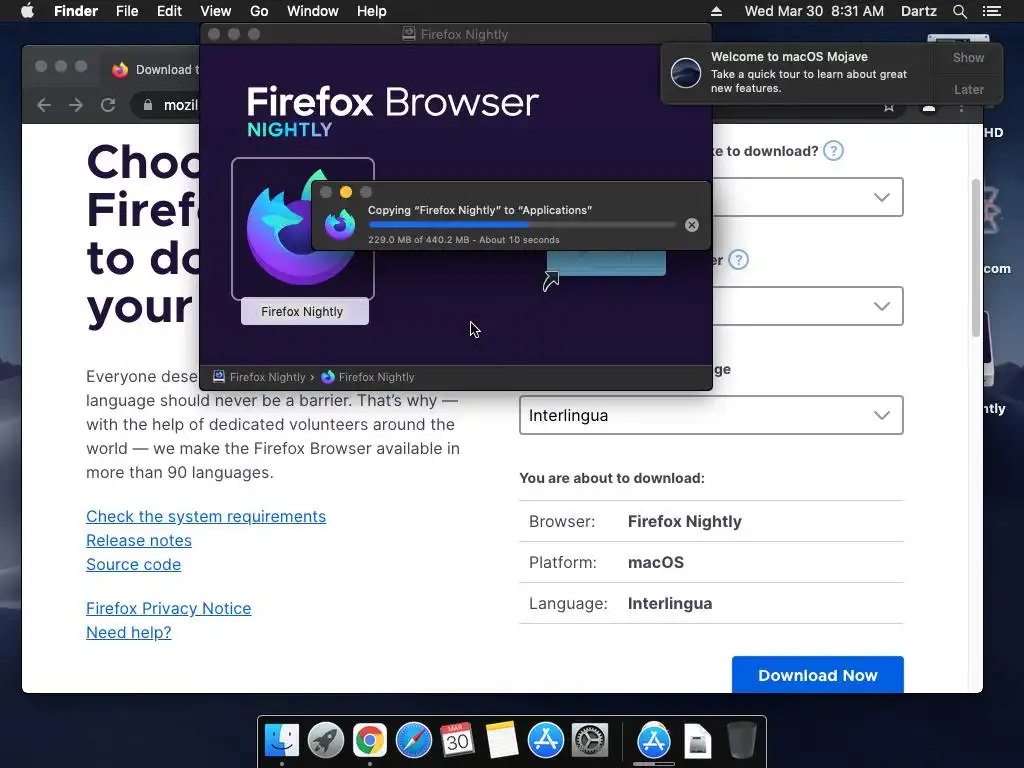
Task: Click the disk image file Dock icon
Action: [x=697, y=742]
